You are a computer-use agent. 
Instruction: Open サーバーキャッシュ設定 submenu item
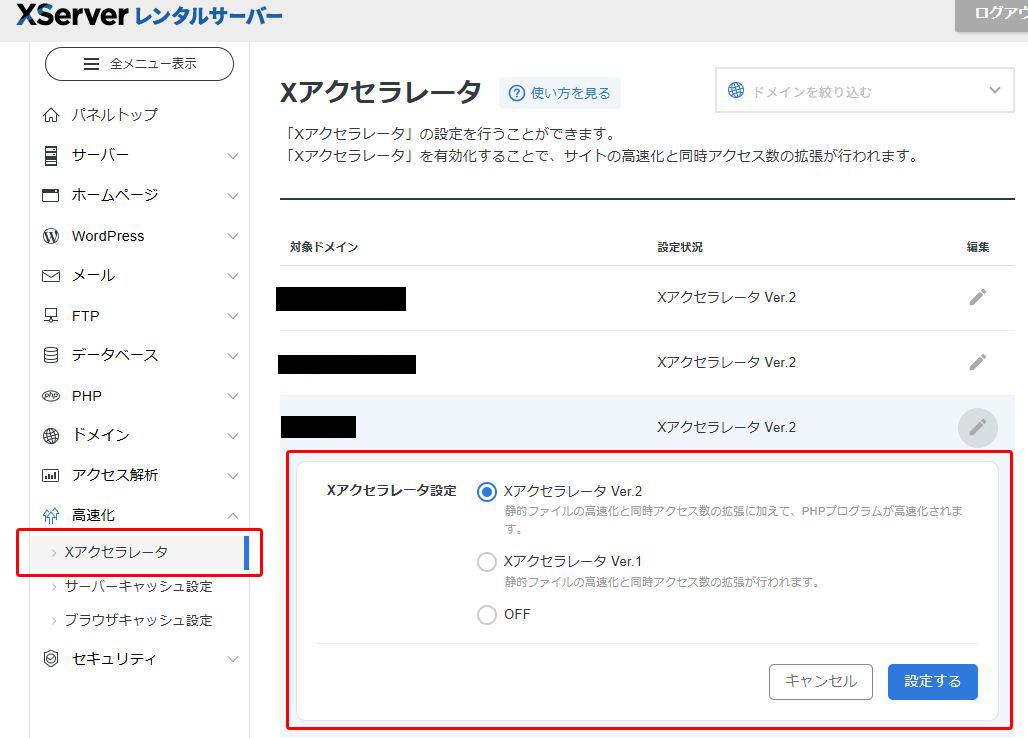coord(138,587)
